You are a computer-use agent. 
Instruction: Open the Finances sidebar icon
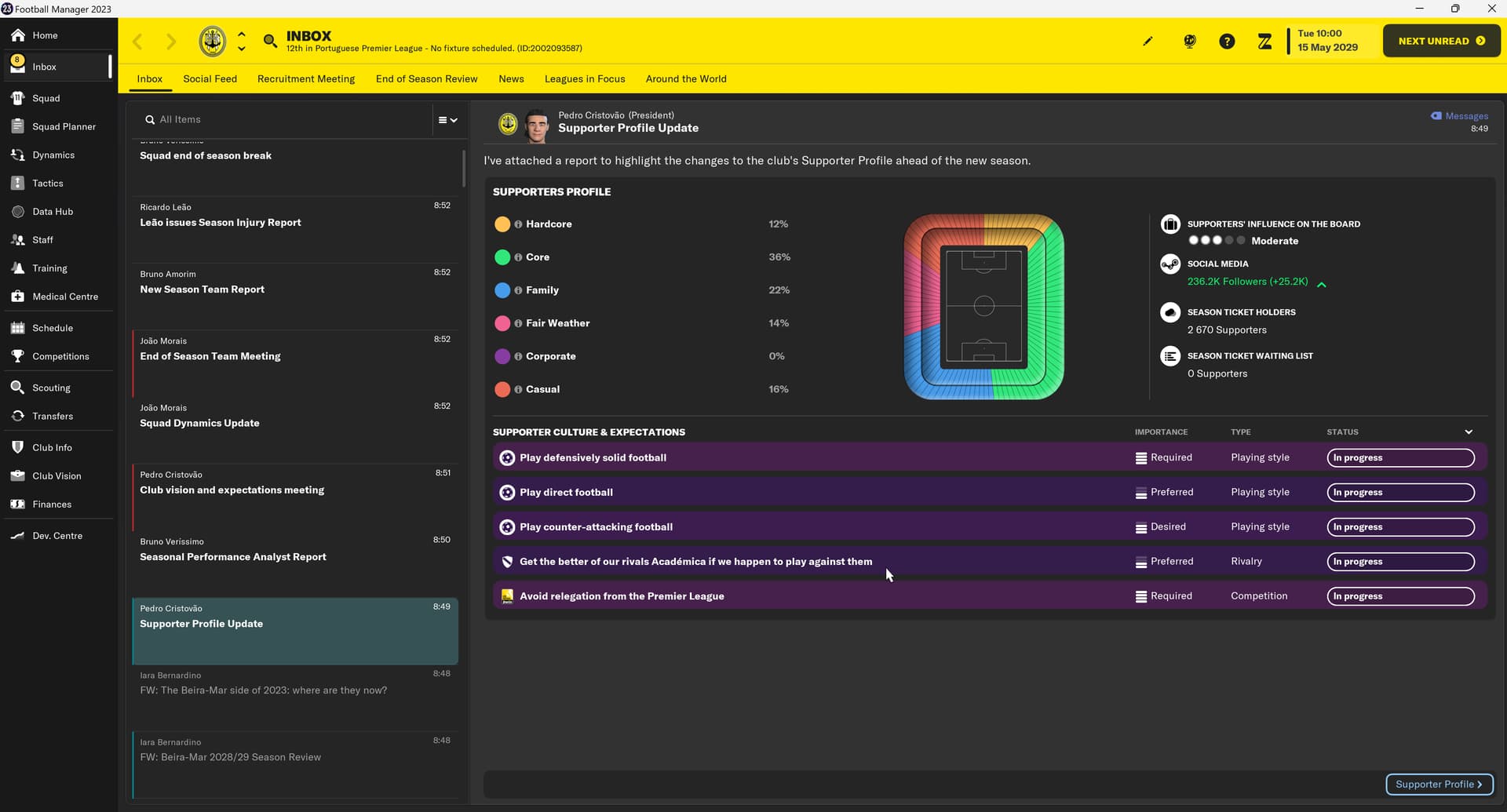point(17,504)
